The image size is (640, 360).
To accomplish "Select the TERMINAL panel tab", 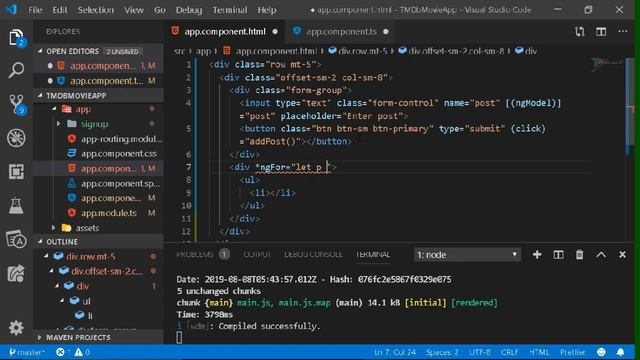I will tap(373, 254).
